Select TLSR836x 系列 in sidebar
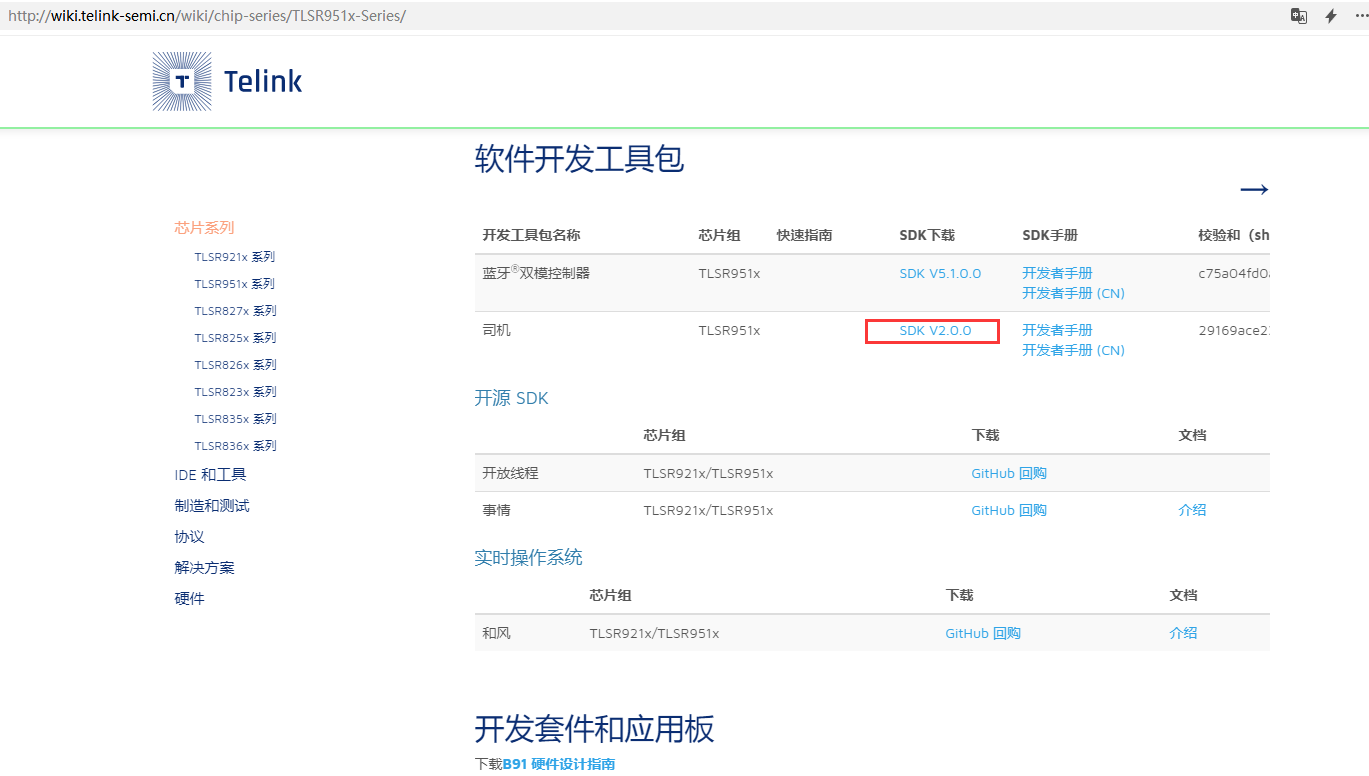Screen dimensions: 1369x776 click(236, 446)
